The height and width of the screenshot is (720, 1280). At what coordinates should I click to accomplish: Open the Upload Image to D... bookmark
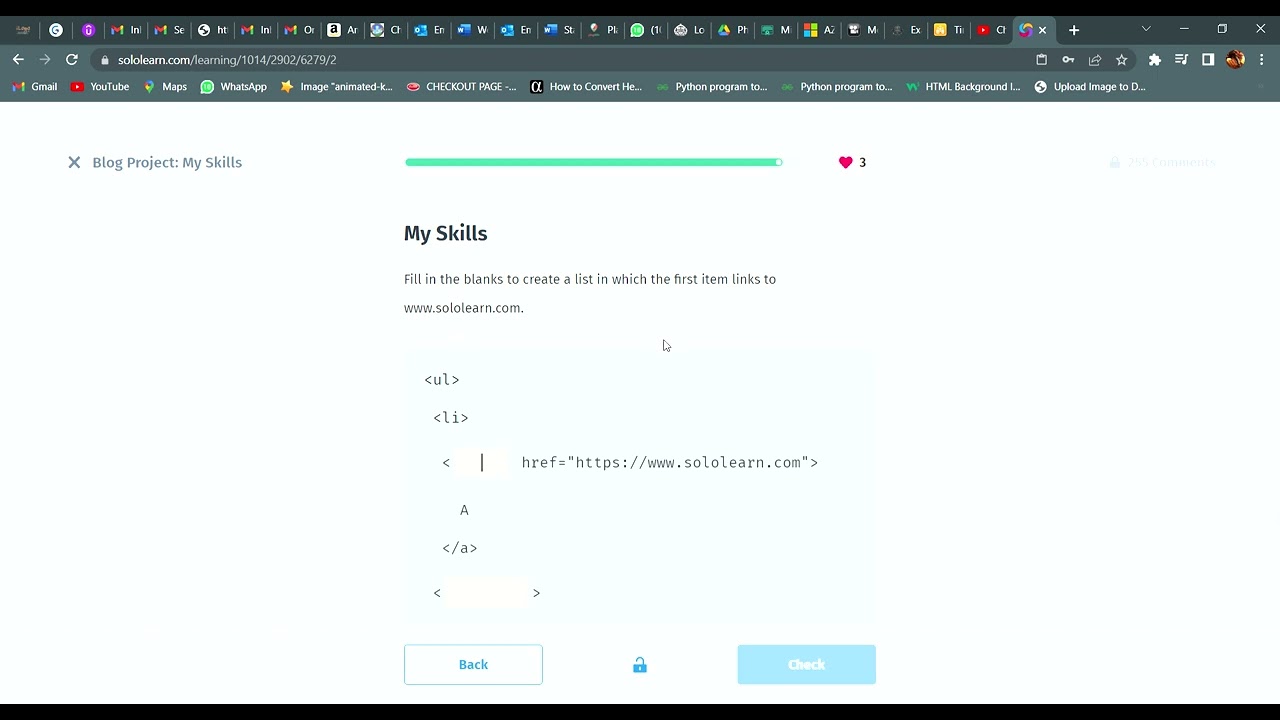pyautogui.click(x=1090, y=87)
